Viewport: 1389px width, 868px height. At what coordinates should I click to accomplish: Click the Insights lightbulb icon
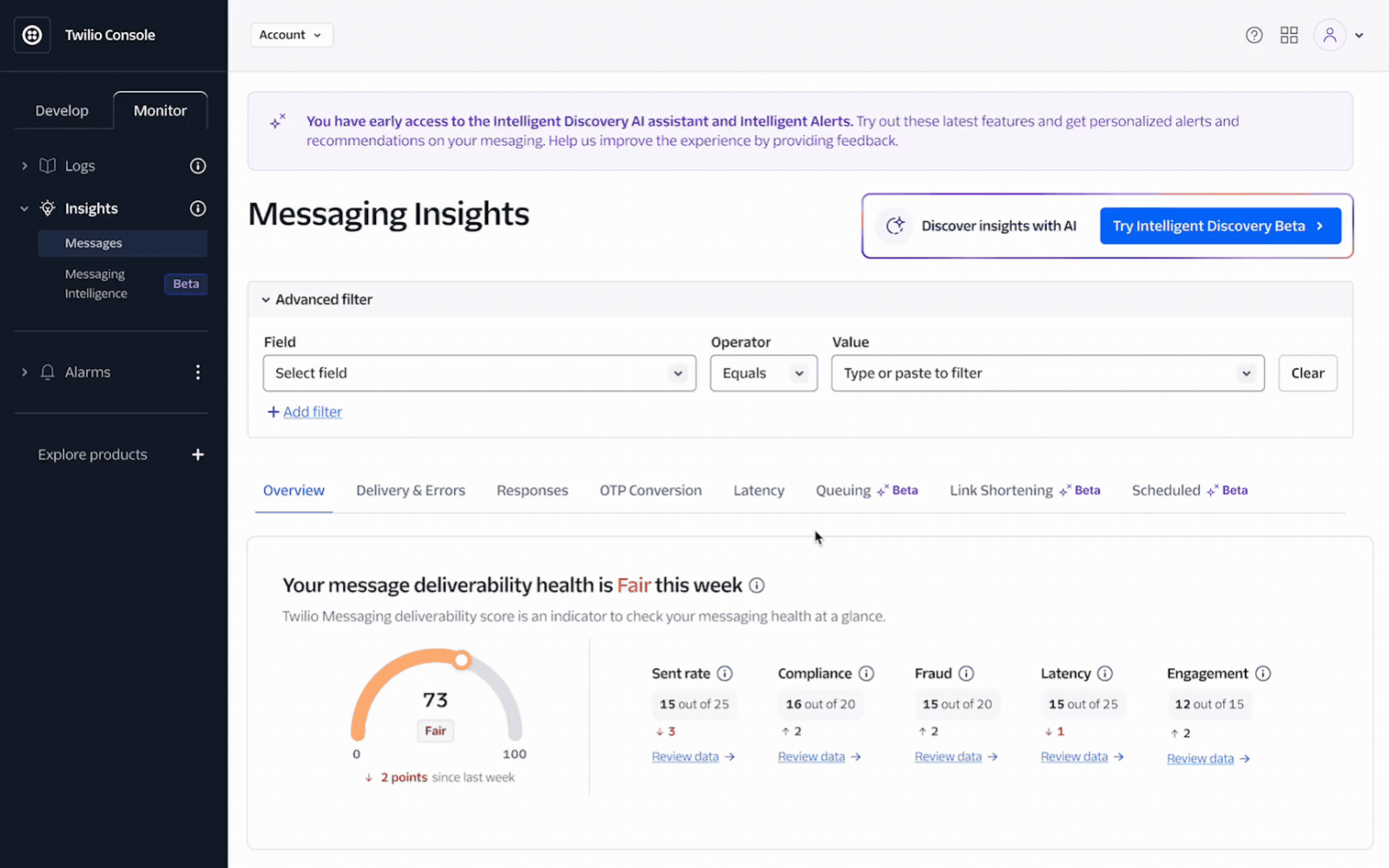[48, 208]
